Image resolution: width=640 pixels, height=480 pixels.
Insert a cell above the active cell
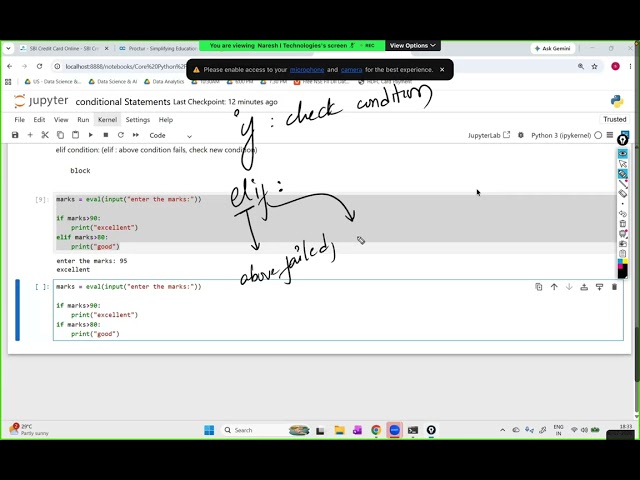click(584, 287)
